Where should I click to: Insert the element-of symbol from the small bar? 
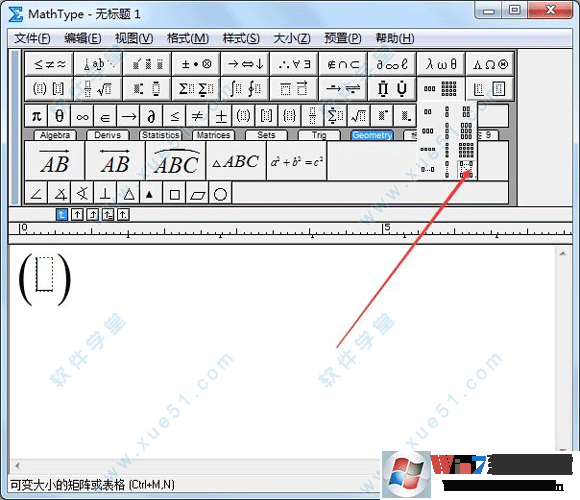(105, 116)
